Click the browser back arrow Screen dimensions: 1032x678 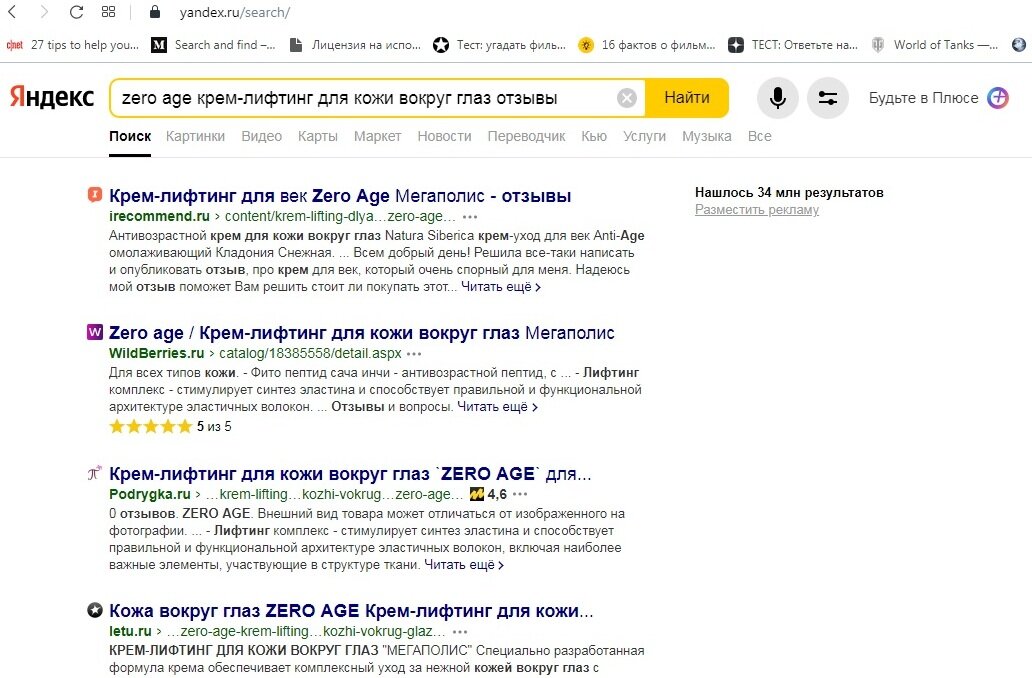(12, 11)
